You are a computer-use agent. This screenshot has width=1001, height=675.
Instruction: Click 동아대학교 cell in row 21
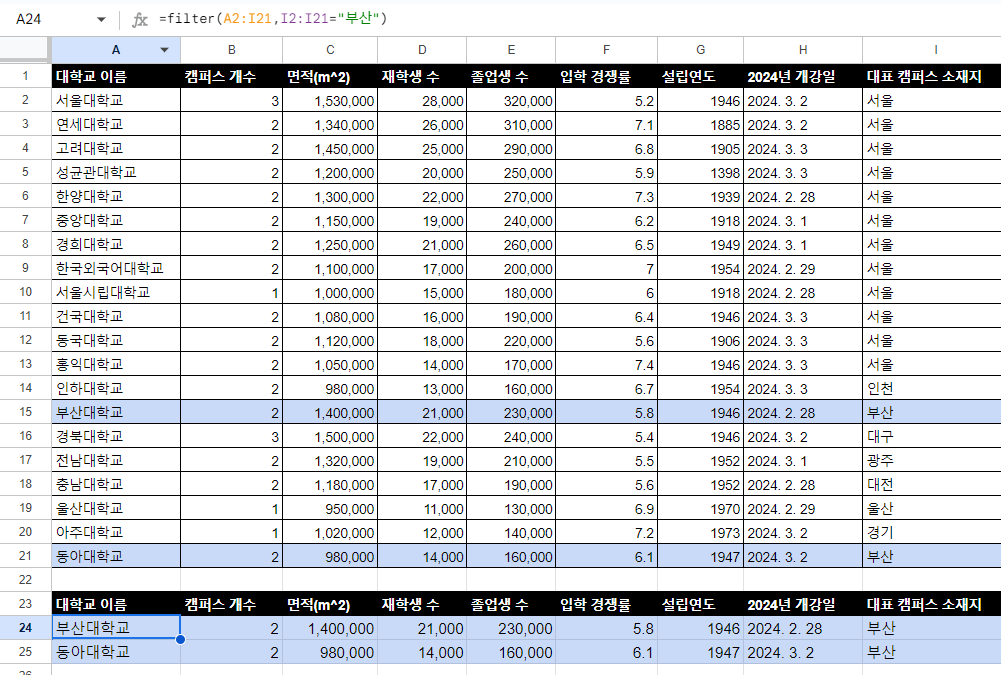click(116, 556)
